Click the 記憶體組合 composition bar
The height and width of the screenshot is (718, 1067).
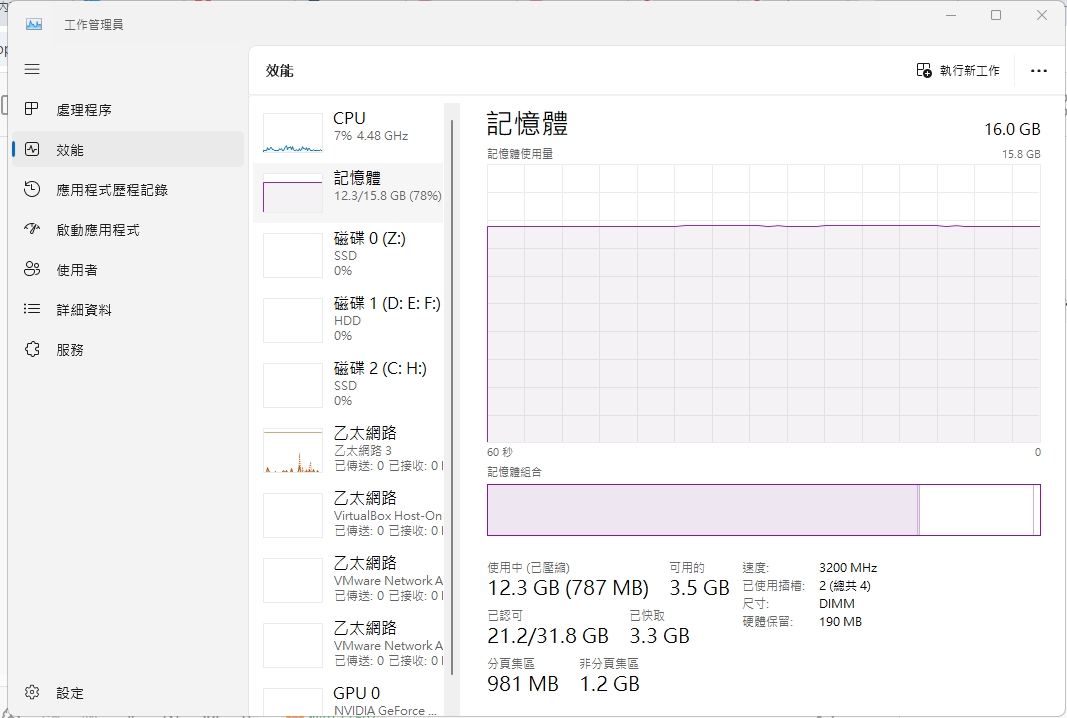click(763, 510)
